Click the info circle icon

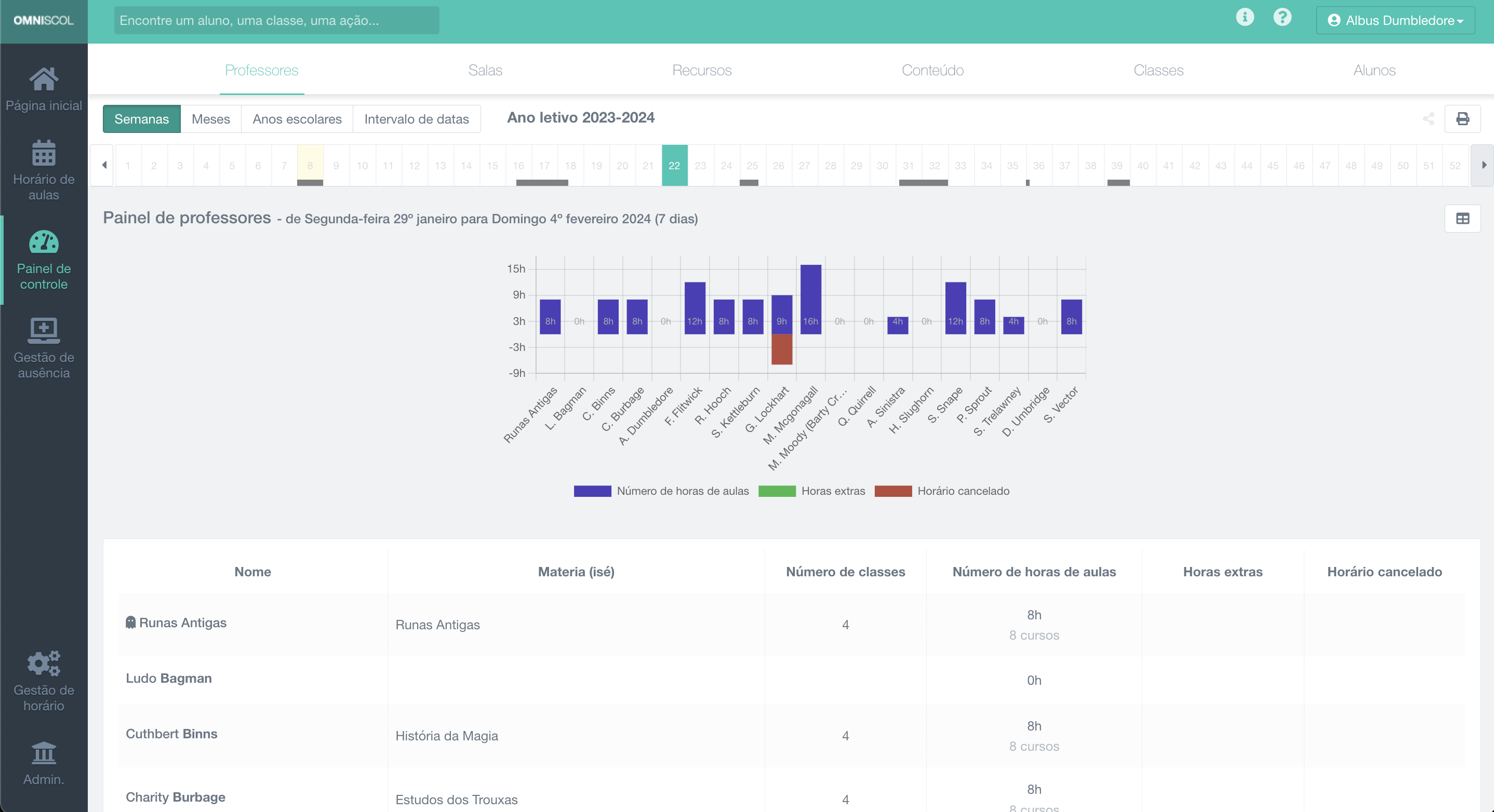1245,17
